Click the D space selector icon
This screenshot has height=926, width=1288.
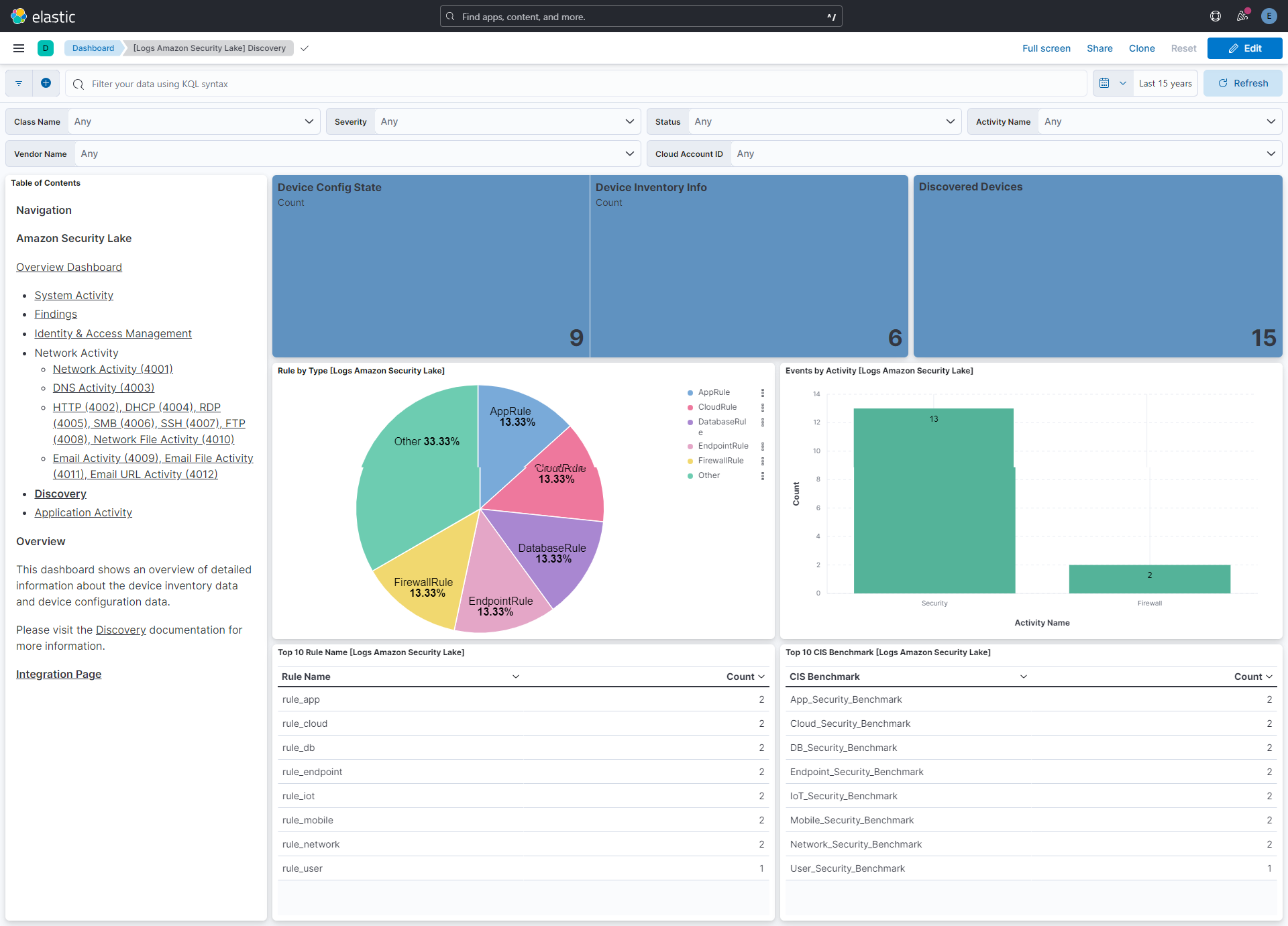[x=46, y=48]
